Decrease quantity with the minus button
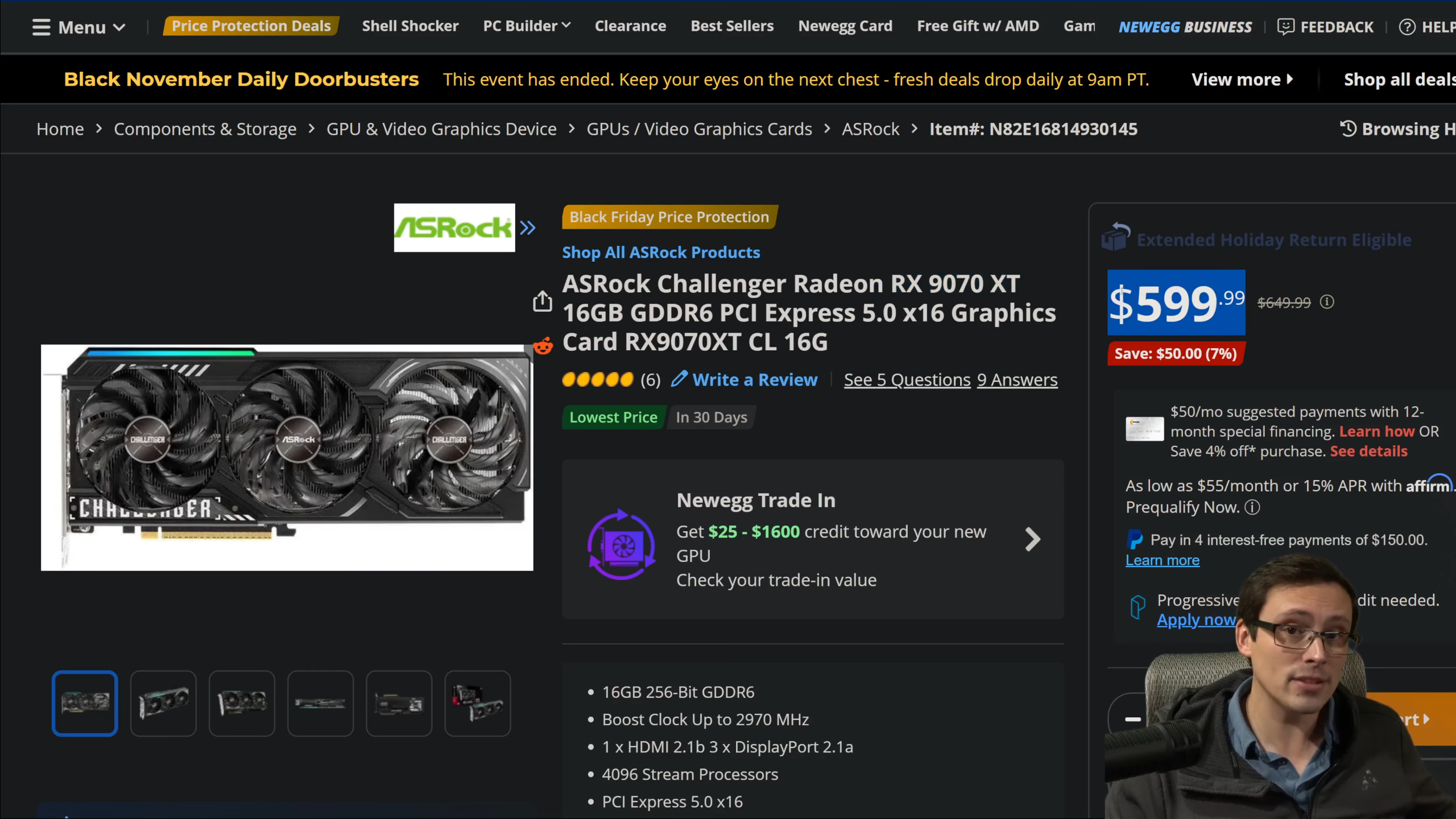Viewport: 1456px width, 819px height. (x=1132, y=719)
